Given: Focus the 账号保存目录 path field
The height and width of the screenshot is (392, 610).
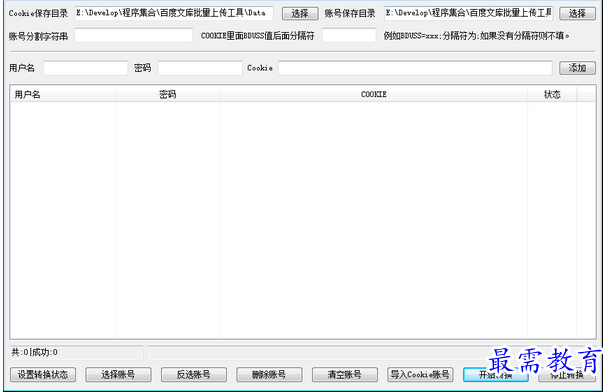Looking at the screenshot, I should [468, 13].
